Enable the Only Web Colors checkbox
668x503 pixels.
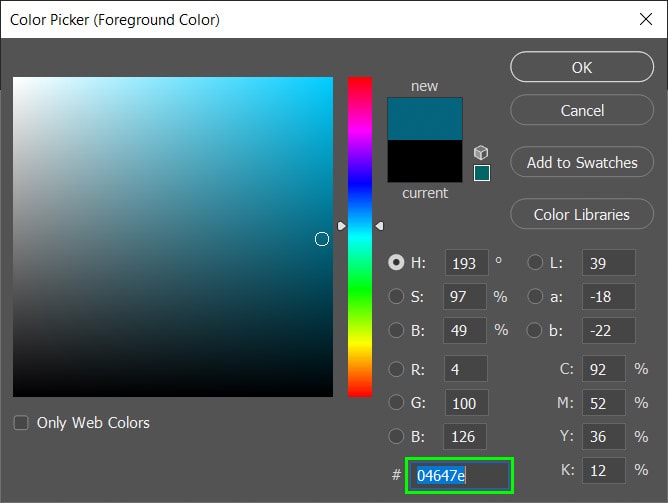[21, 423]
